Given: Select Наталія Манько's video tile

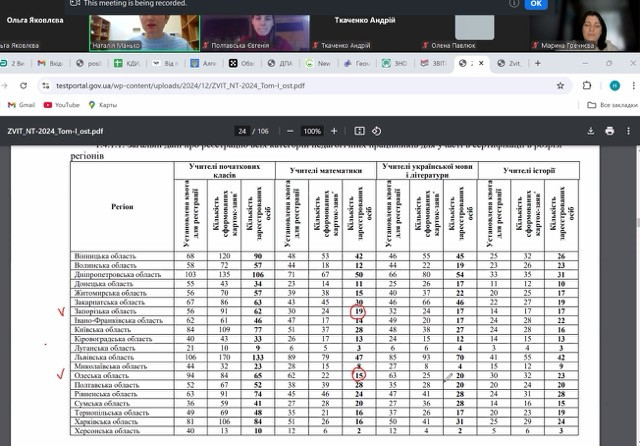Looking at the screenshot, I should coord(144,33).
